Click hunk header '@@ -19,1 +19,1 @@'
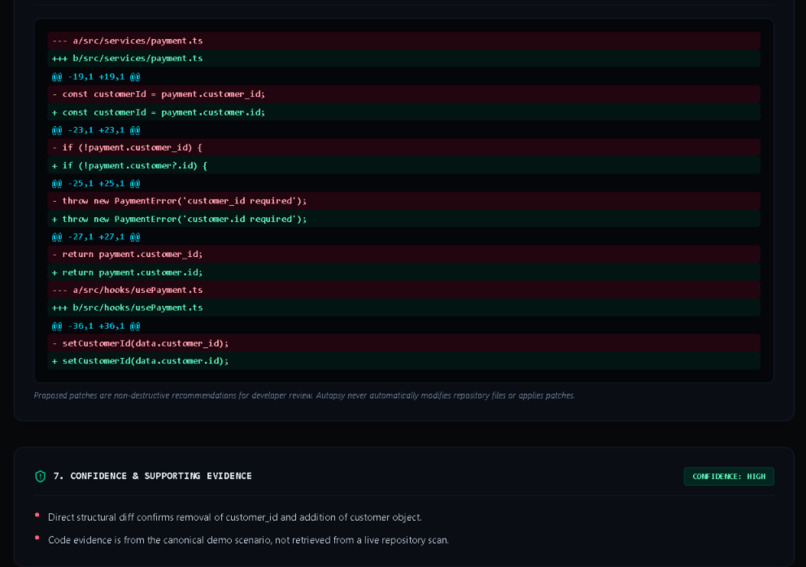Screen dimensions: 806x567 pyautogui.click(x=404, y=77)
